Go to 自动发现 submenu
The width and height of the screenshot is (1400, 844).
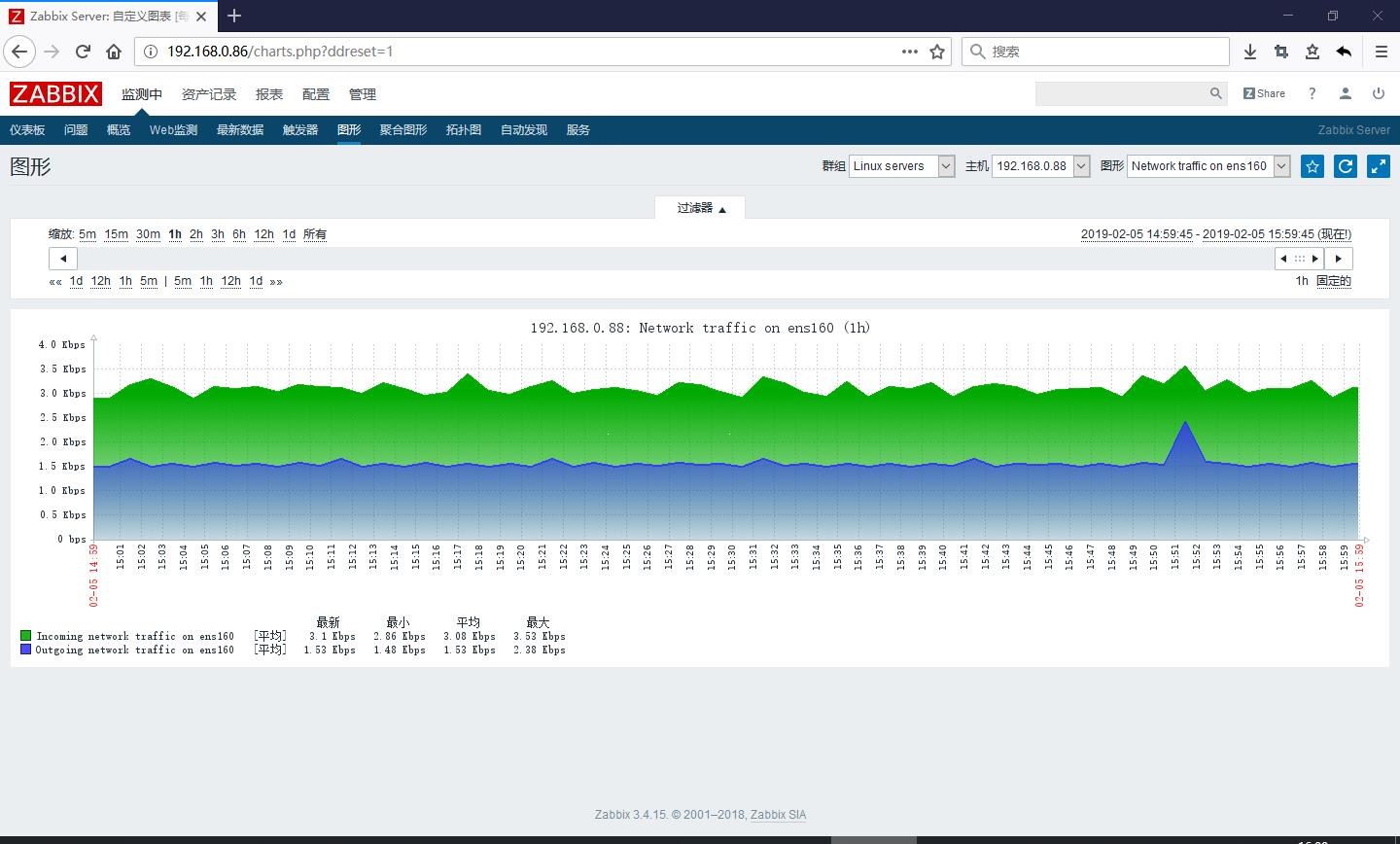524,130
